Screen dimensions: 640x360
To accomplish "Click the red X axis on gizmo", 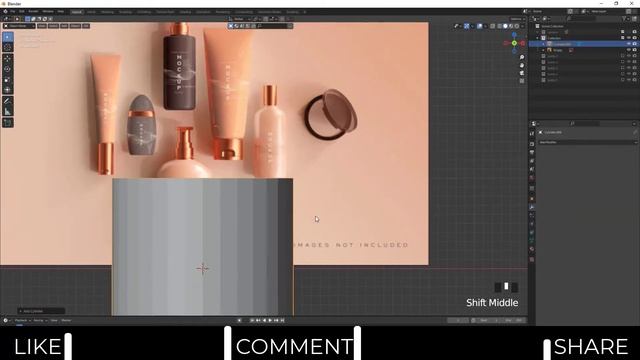I will [522, 43].
